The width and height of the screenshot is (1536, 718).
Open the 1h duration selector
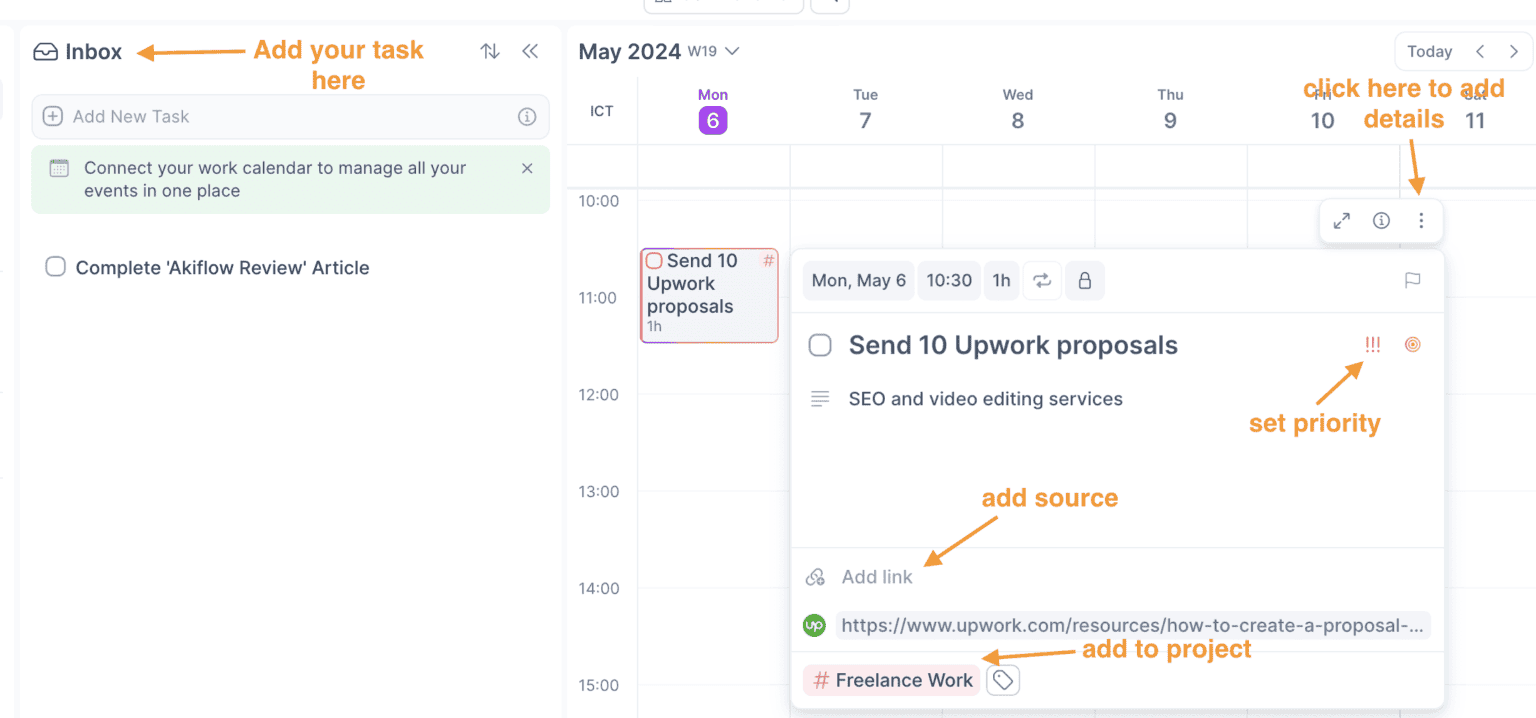tap(1001, 281)
